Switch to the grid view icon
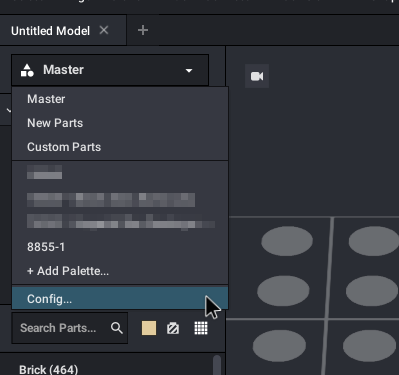 coord(201,328)
